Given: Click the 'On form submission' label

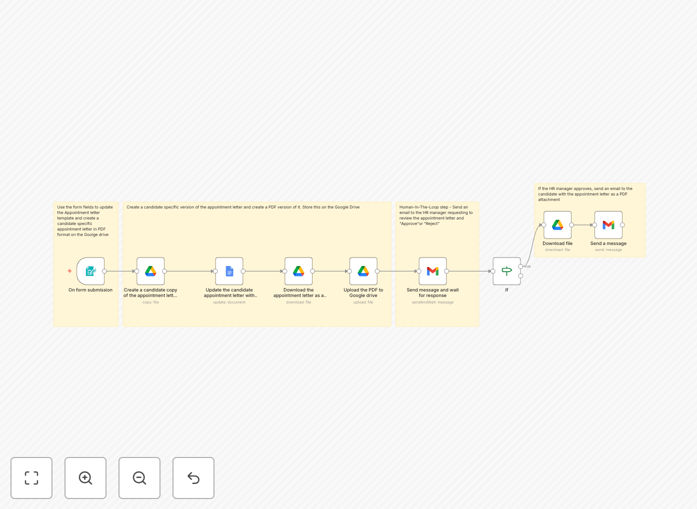Looking at the screenshot, I should [91, 290].
